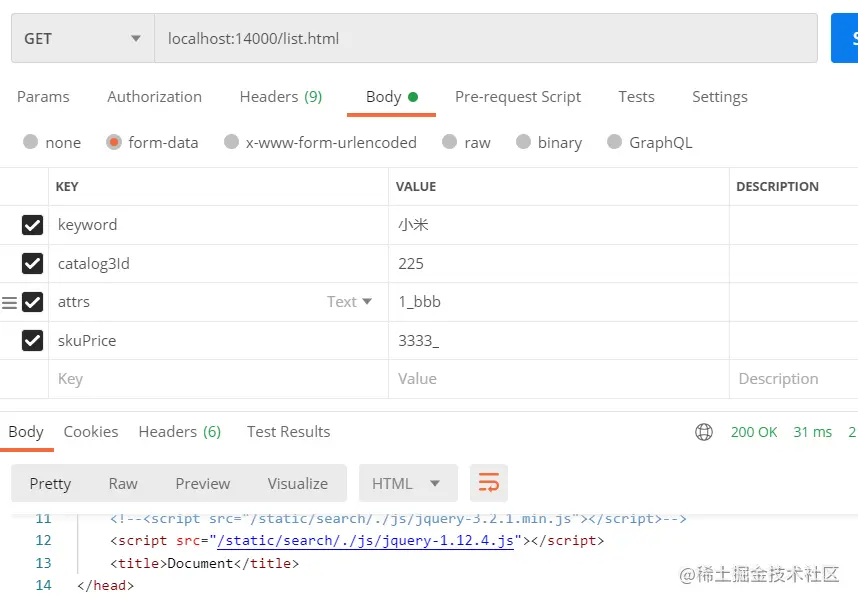This screenshot has width=858, height=603.
Task: Select the response Body tab
Action: coord(26,432)
